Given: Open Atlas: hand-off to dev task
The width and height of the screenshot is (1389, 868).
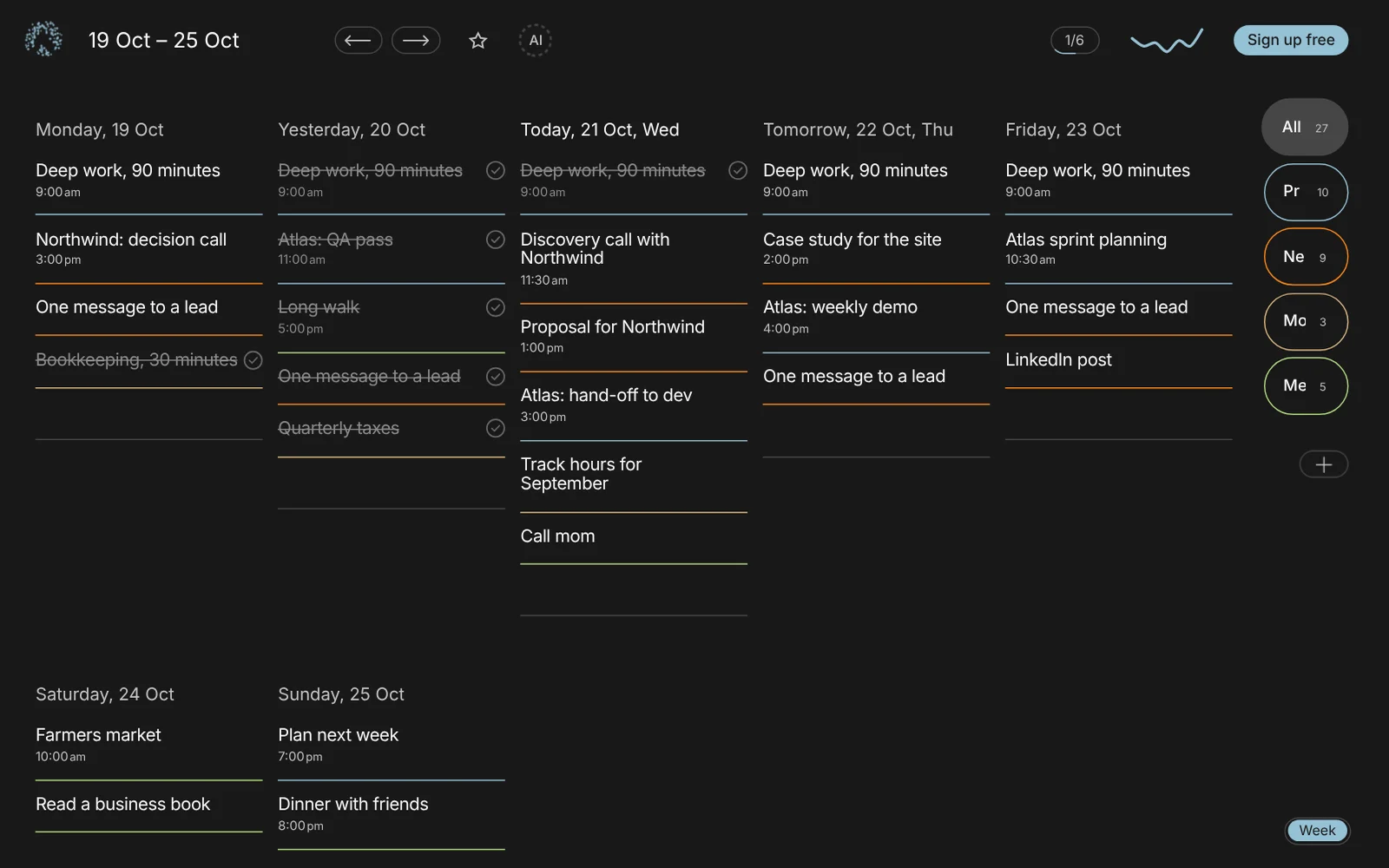Looking at the screenshot, I should [634, 405].
